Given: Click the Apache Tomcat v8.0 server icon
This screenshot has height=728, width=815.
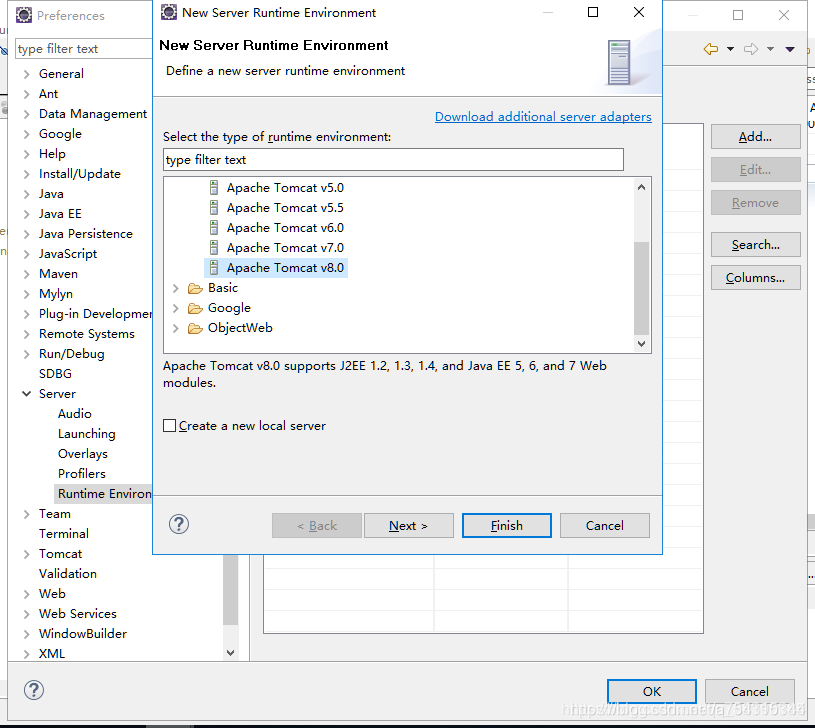Looking at the screenshot, I should [x=214, y=268].
